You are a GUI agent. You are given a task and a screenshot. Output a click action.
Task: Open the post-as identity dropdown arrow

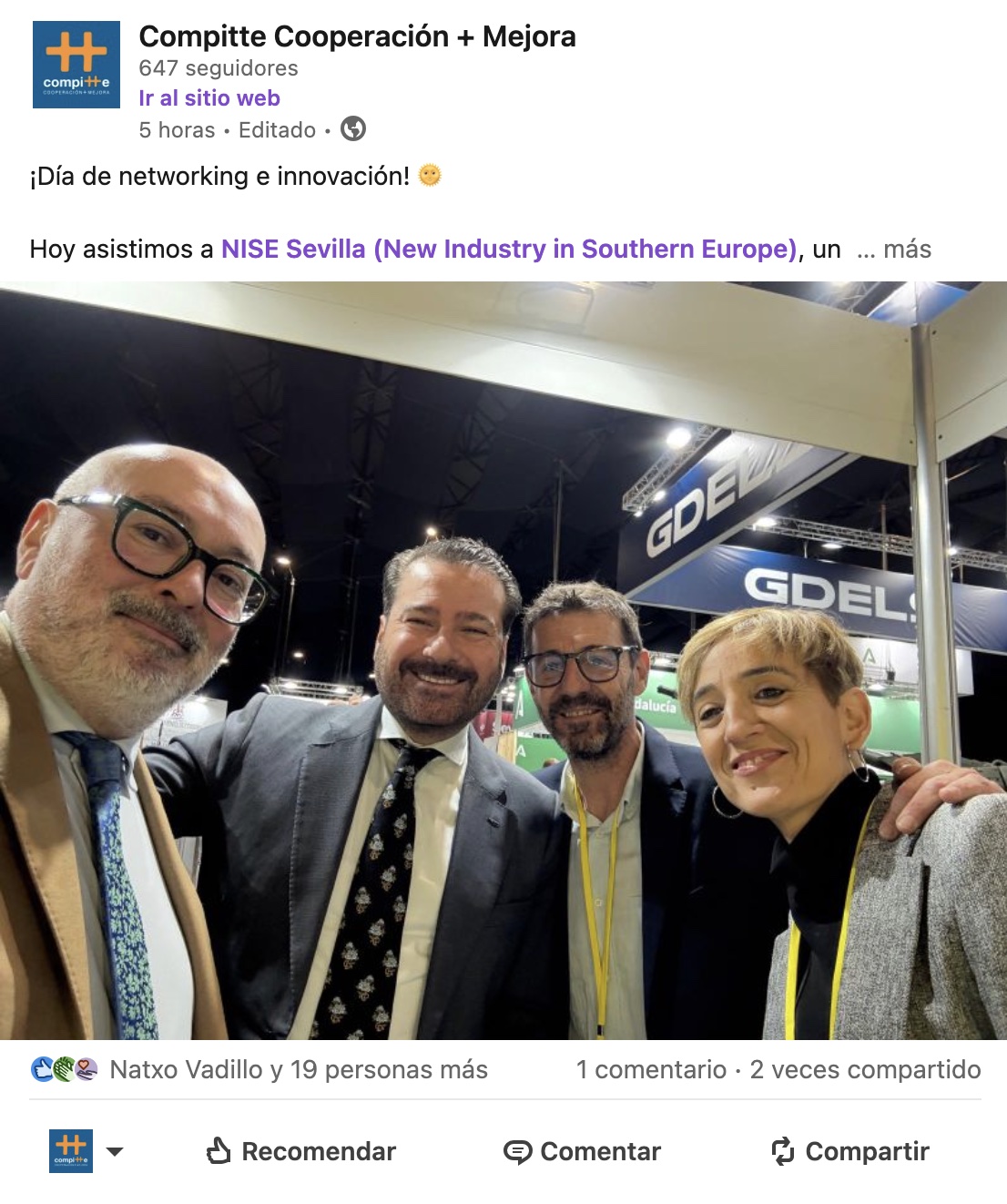point(115,1152)
